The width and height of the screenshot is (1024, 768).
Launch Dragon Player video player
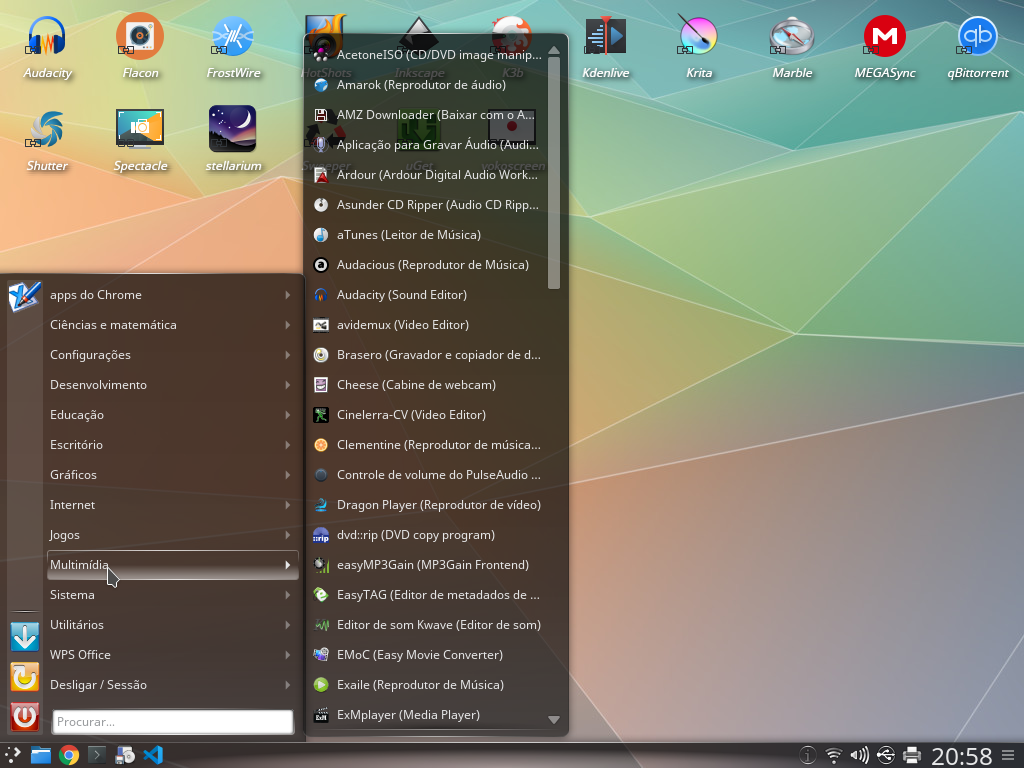[x=428, y=505]
